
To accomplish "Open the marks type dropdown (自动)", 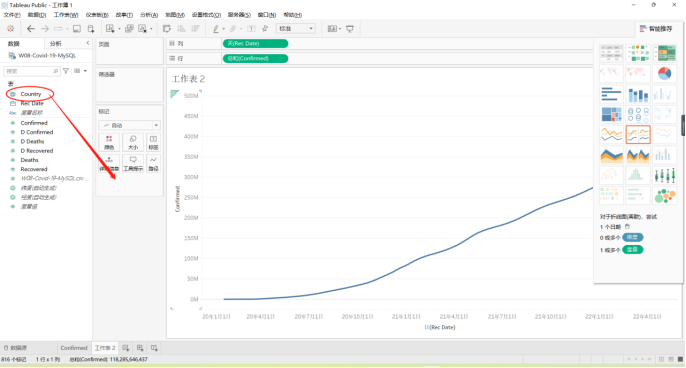I will pos(130,126).
